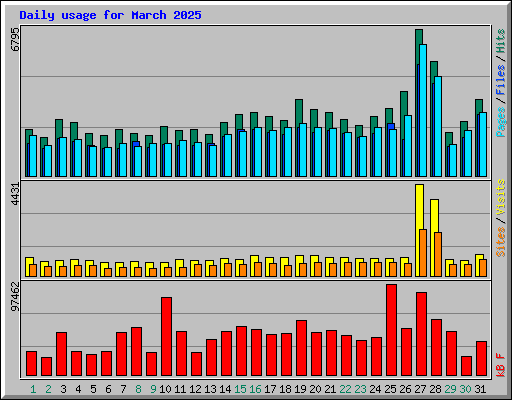The width and height of the screenshot is (512, 400).
Task: Click the 'Hits' legend label
Action: [x=501, y=41]
